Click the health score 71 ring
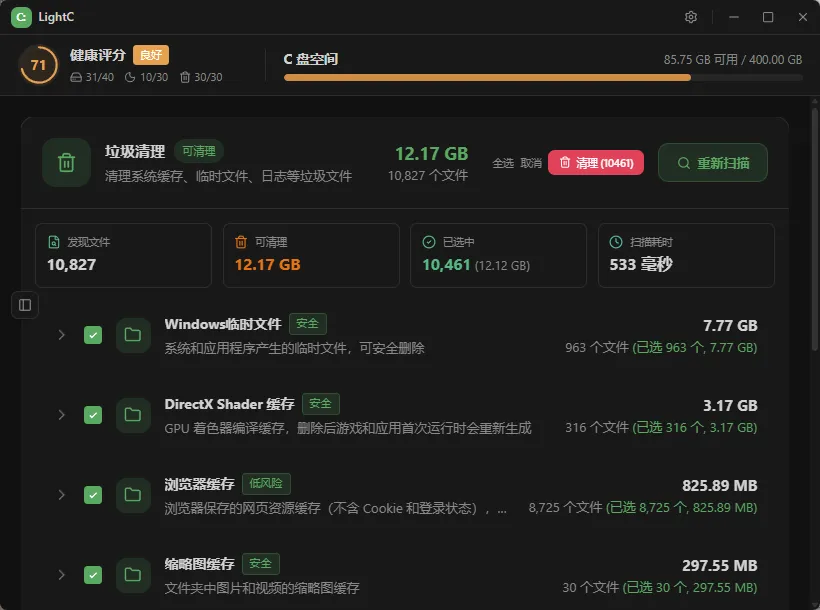The image size is (820, 610). [38, 65]
